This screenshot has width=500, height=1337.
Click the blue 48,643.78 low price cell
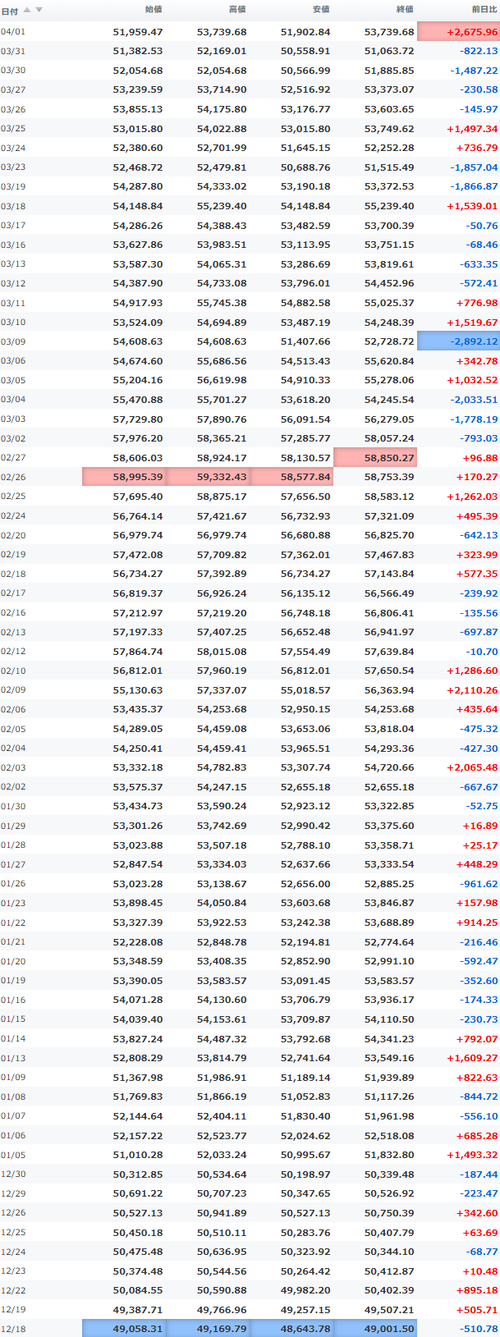point(291,1329)
